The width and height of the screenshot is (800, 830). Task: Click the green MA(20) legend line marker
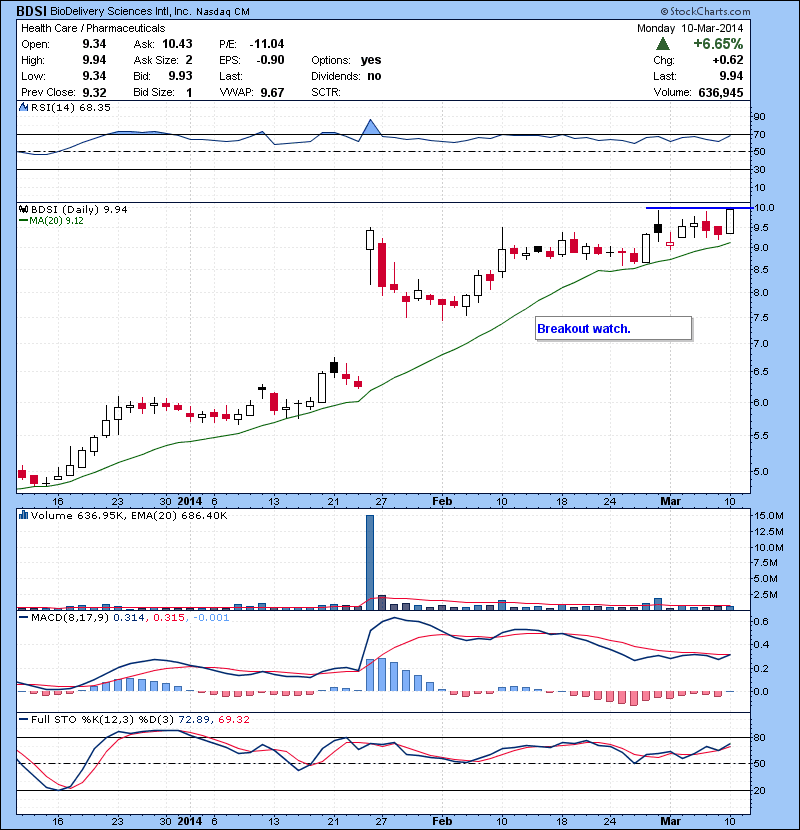(21, 221)
